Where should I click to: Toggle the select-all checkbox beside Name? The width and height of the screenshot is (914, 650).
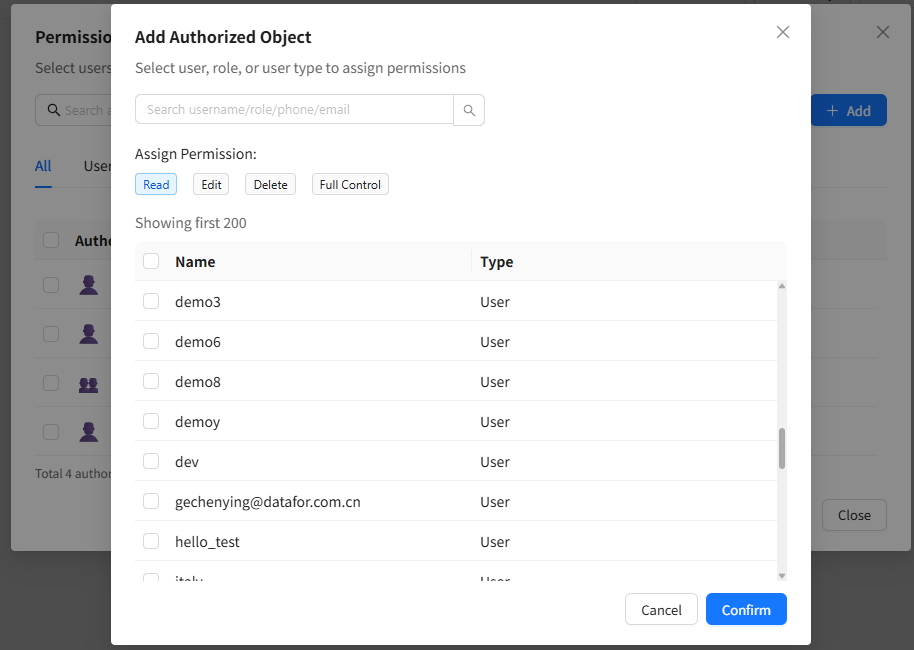(151, 261)
